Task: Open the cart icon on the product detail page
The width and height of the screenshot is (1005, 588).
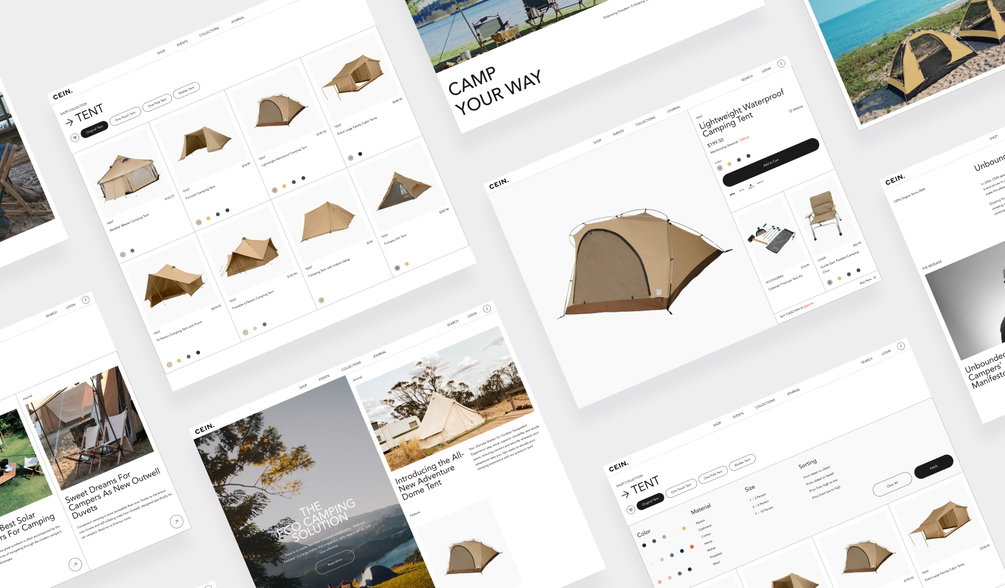Action: (x=781, y=63)
